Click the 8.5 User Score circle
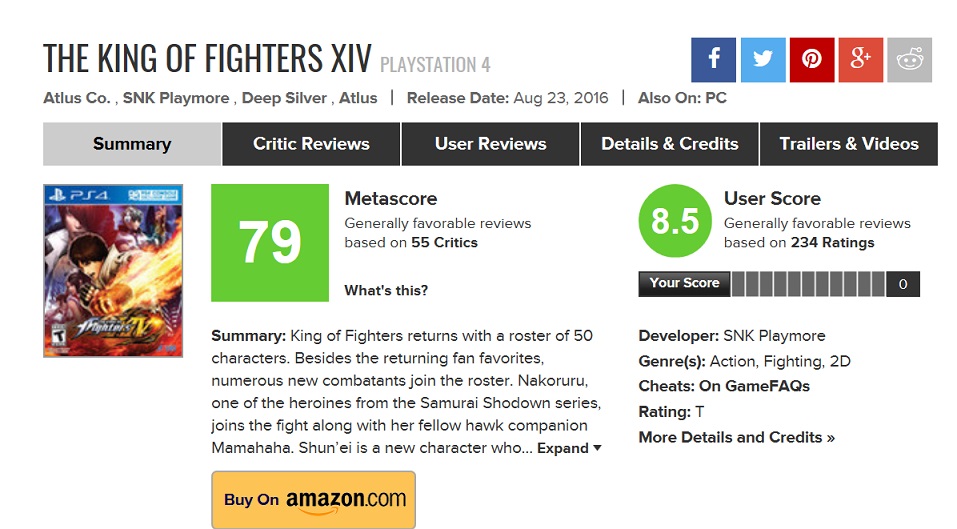 (675, 222)
